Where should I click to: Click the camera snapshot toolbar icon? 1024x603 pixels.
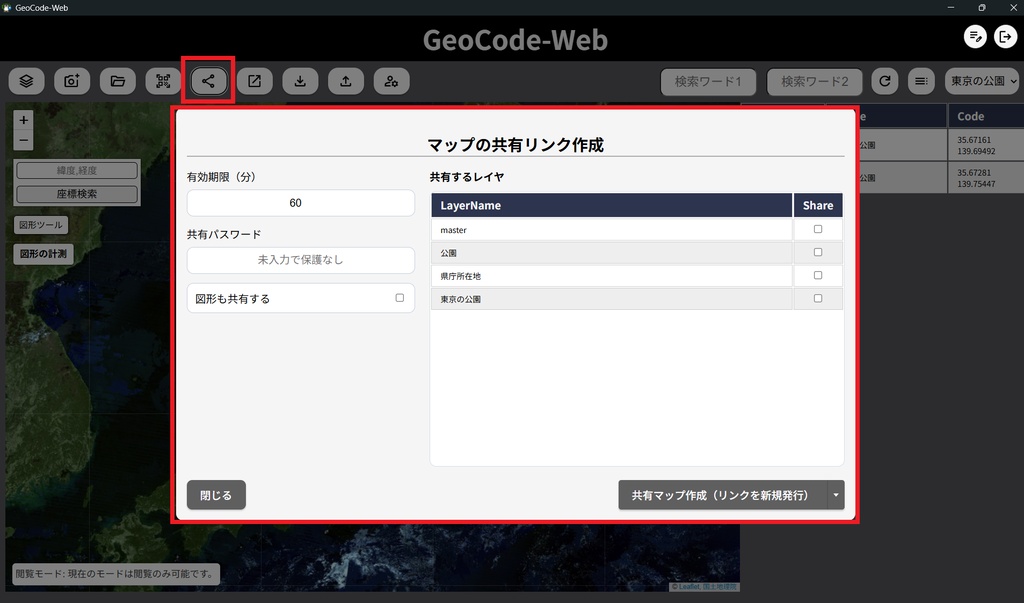pyautogui.click(x=72, y=81)
